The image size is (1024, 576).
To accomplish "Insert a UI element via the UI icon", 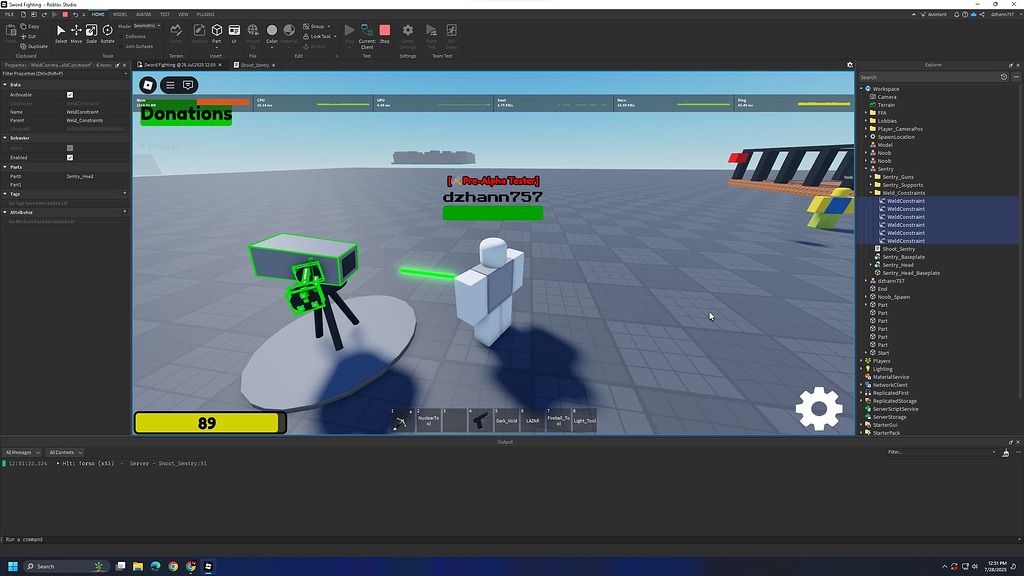I will point(234,30).
